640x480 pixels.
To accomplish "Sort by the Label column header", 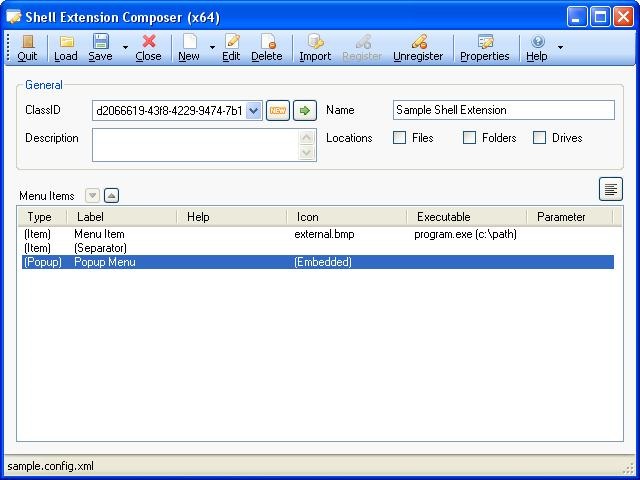I will click(x=122, y=217).
